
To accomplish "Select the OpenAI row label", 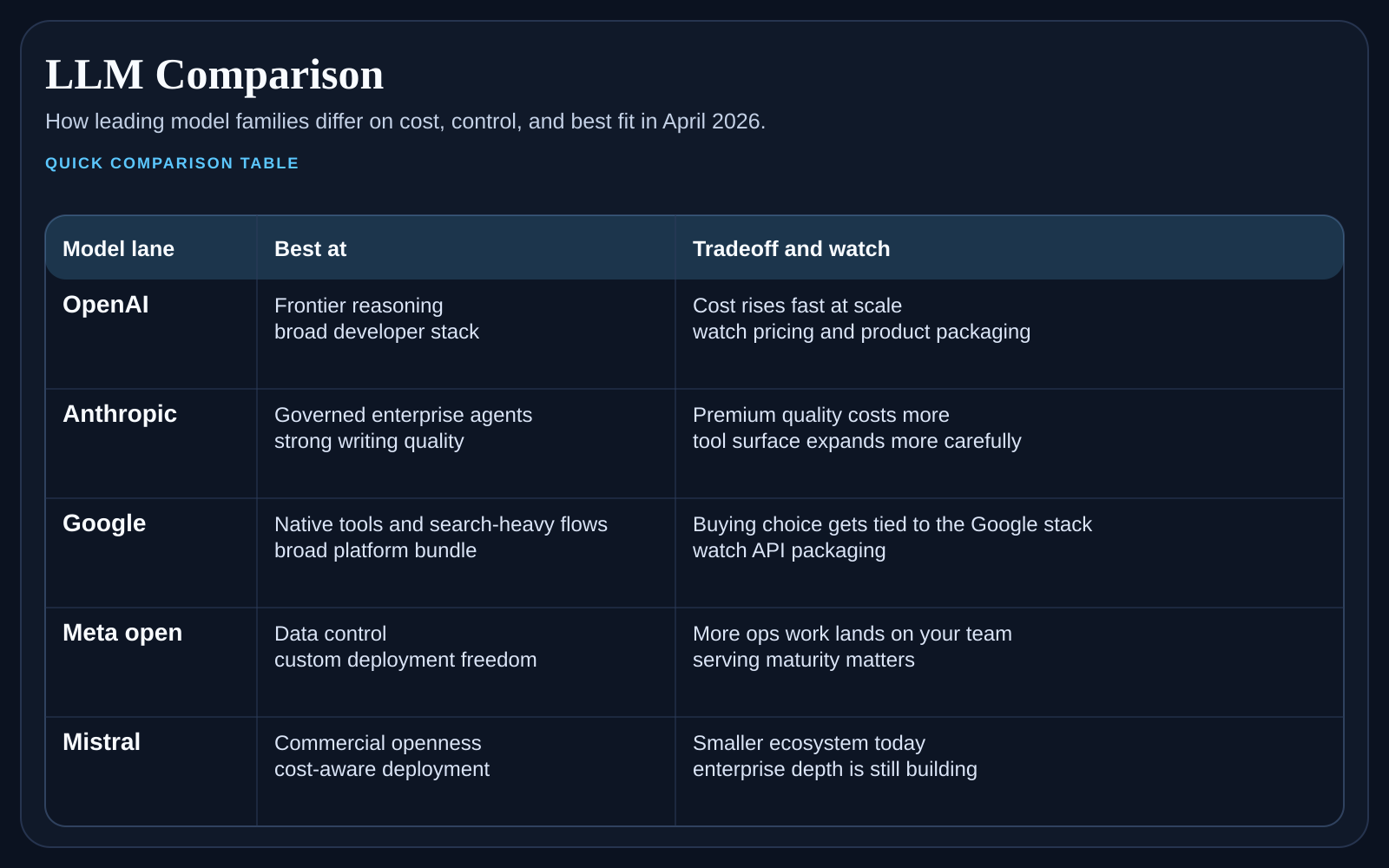I will [x=106, y=305].
